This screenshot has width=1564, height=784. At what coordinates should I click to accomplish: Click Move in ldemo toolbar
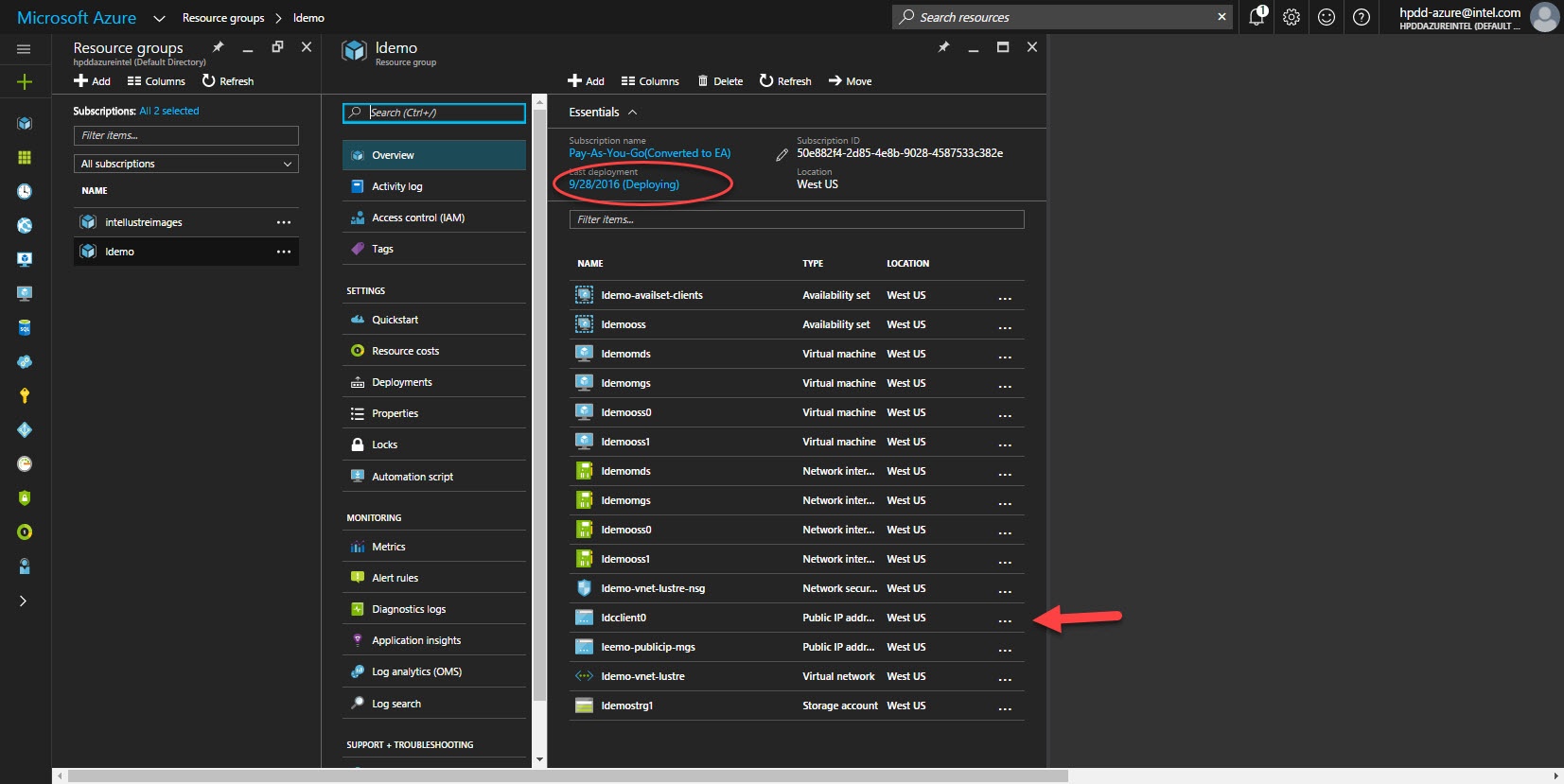click(850, 81)
